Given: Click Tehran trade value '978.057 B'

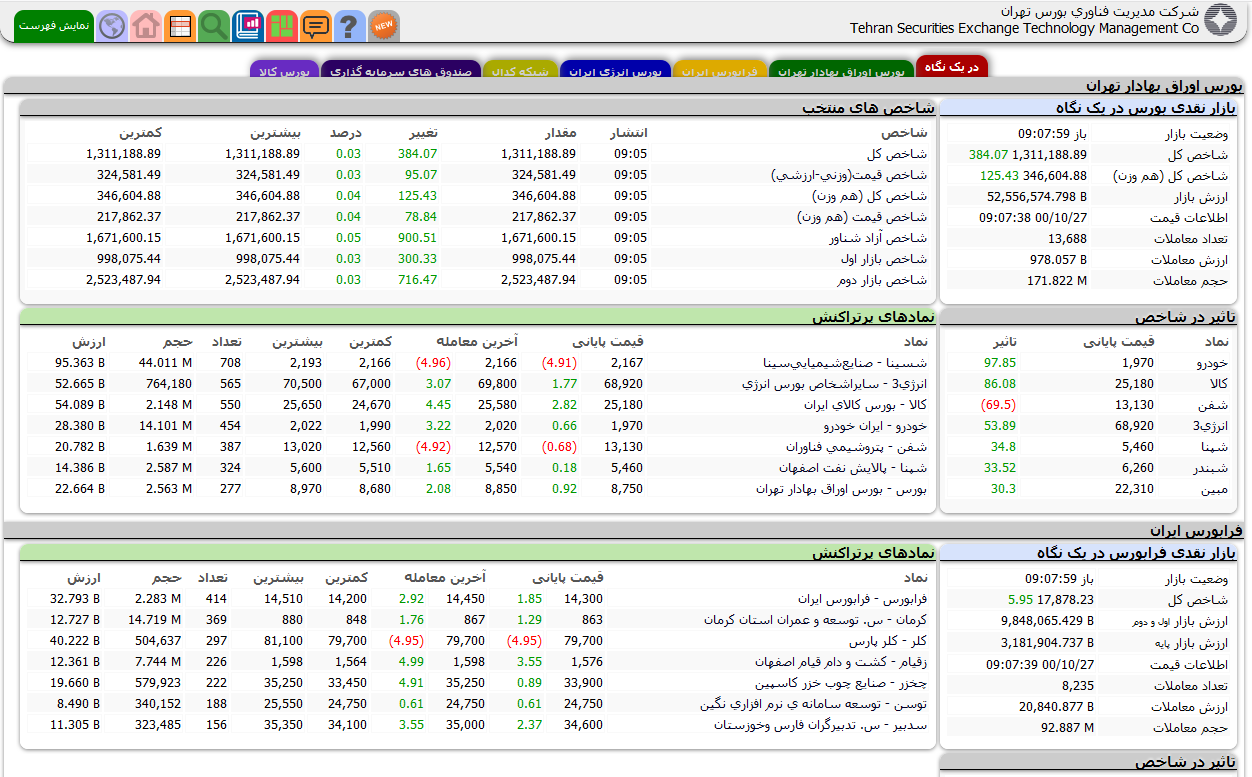Looking at the screenshot, I should point(1058,260).
